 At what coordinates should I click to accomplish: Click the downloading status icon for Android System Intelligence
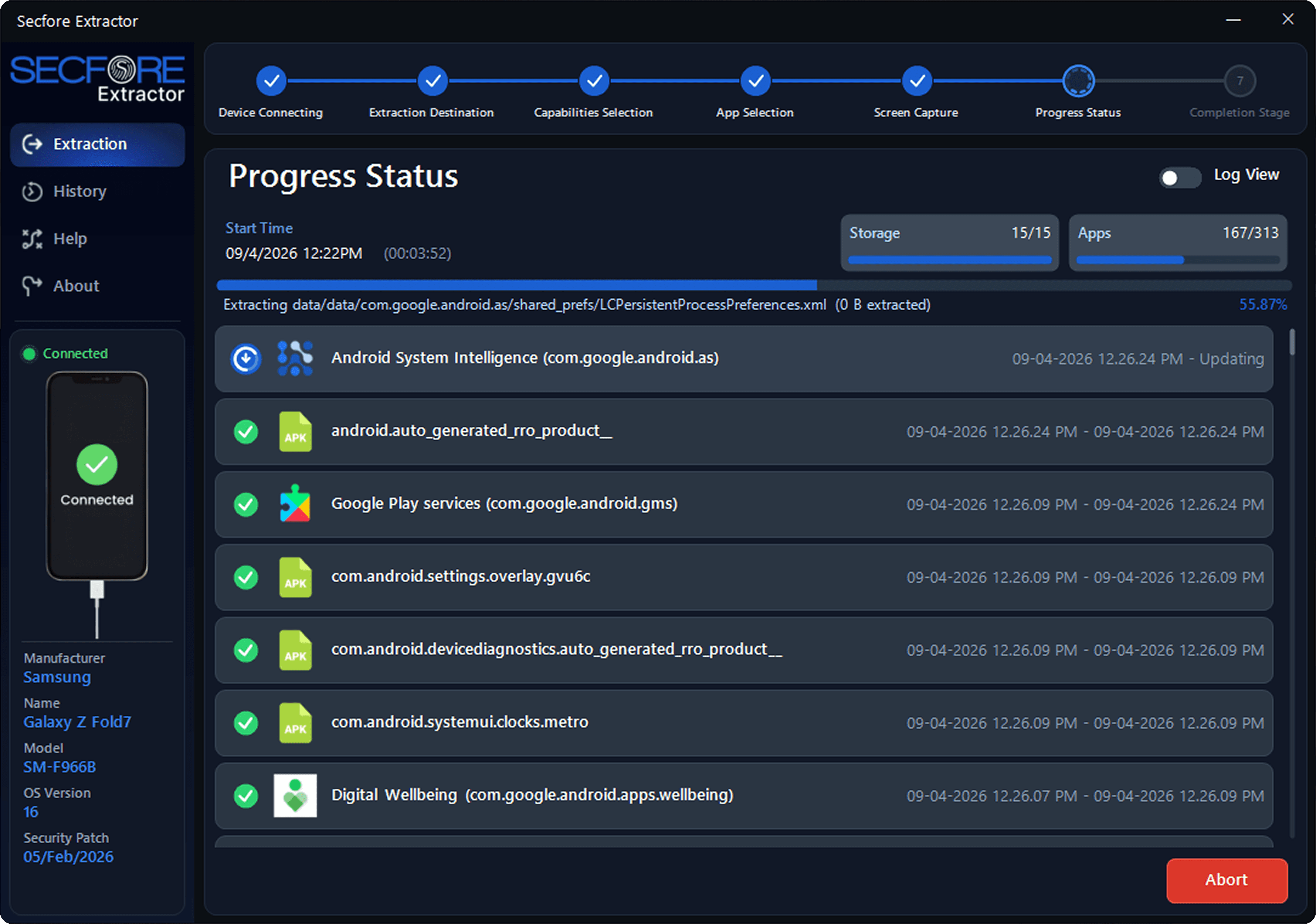pos(246,359)
